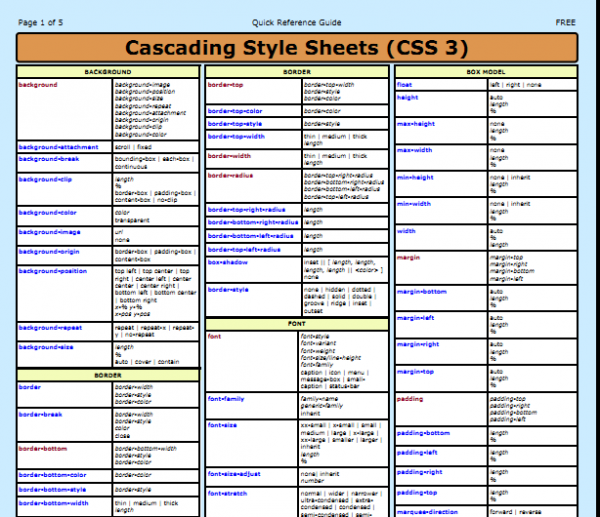Image resolution: width=600 pixels, height=517 pixels.
Task: Click the 'min-width' property name
Action: click(x=414, y=204)
